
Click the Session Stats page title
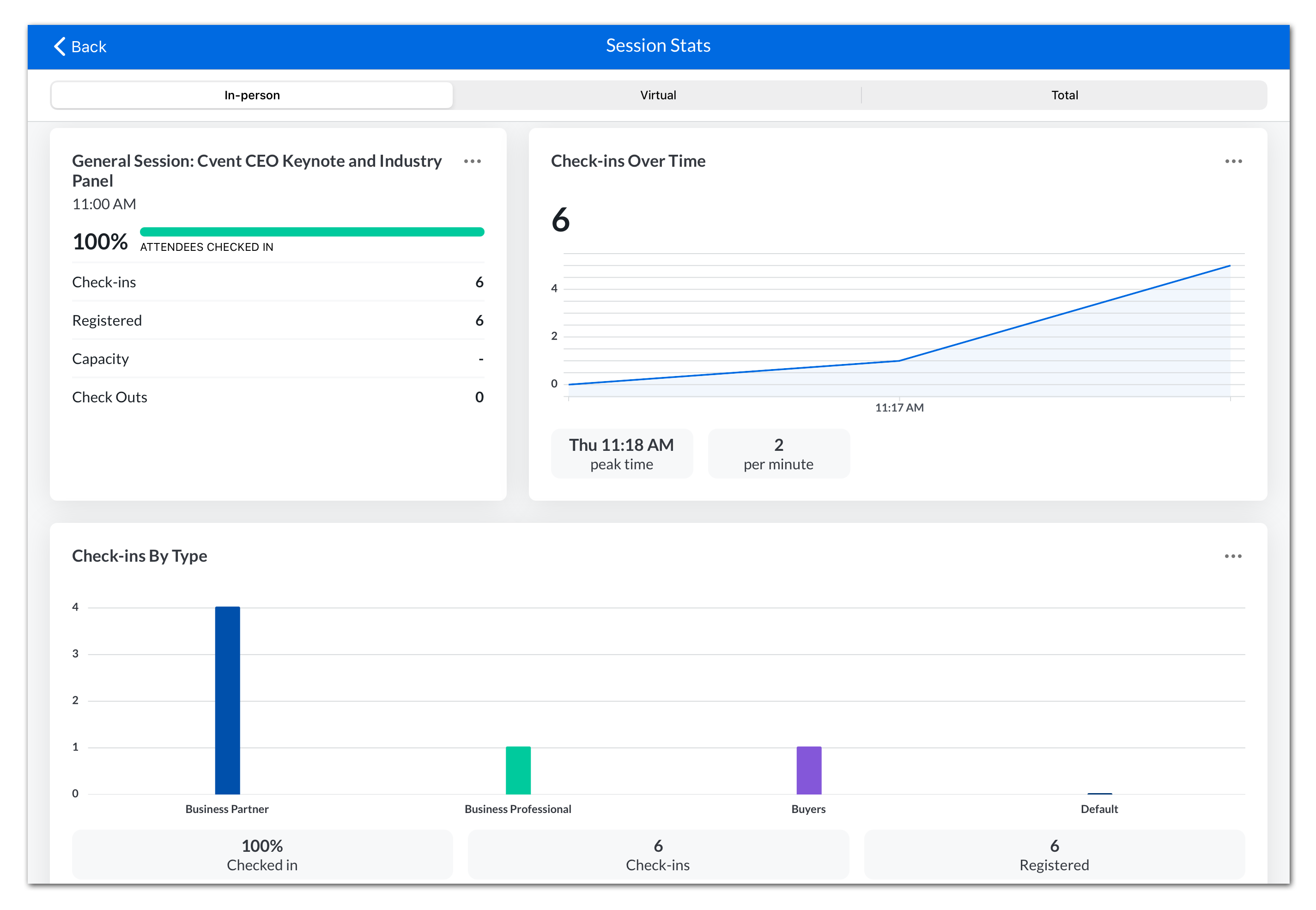658,46
